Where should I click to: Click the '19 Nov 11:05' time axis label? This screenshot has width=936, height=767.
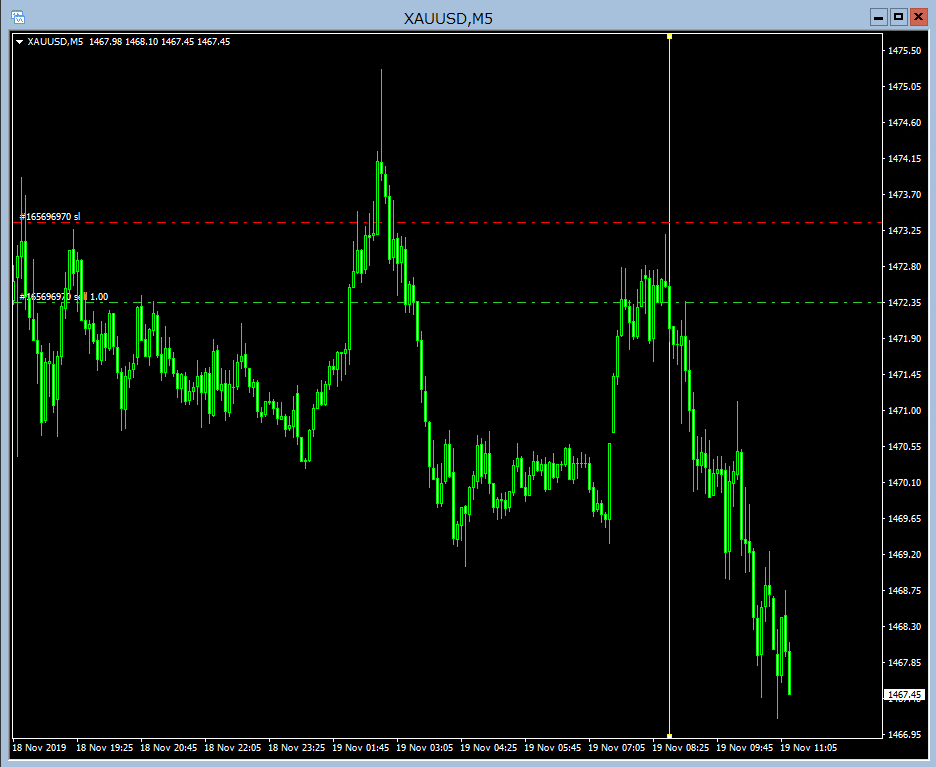pos(808,748)
